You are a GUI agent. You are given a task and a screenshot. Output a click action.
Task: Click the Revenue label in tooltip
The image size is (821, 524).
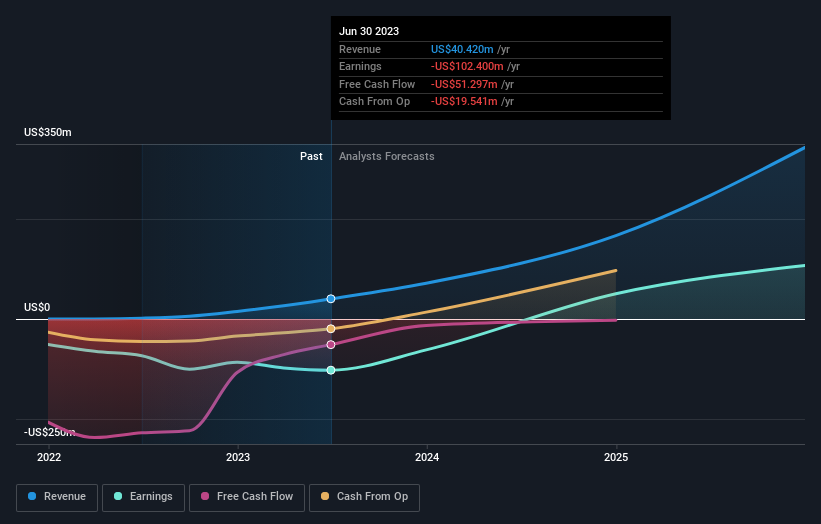click(360, 49)
